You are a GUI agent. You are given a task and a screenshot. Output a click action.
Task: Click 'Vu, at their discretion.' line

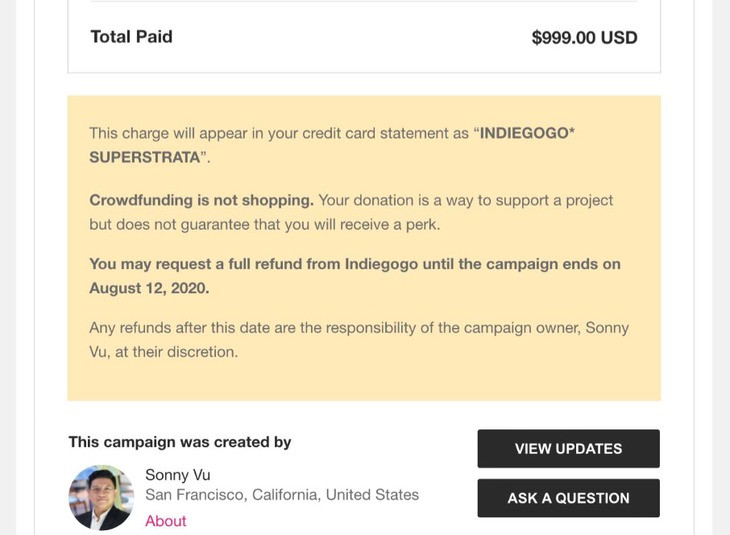coord(163,352)
